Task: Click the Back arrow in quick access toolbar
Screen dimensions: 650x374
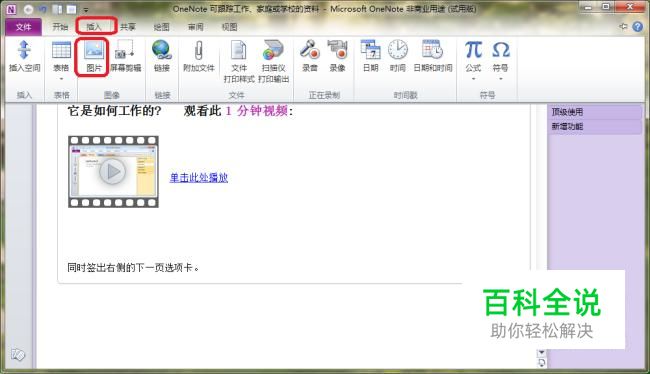Action: [28, 9]
